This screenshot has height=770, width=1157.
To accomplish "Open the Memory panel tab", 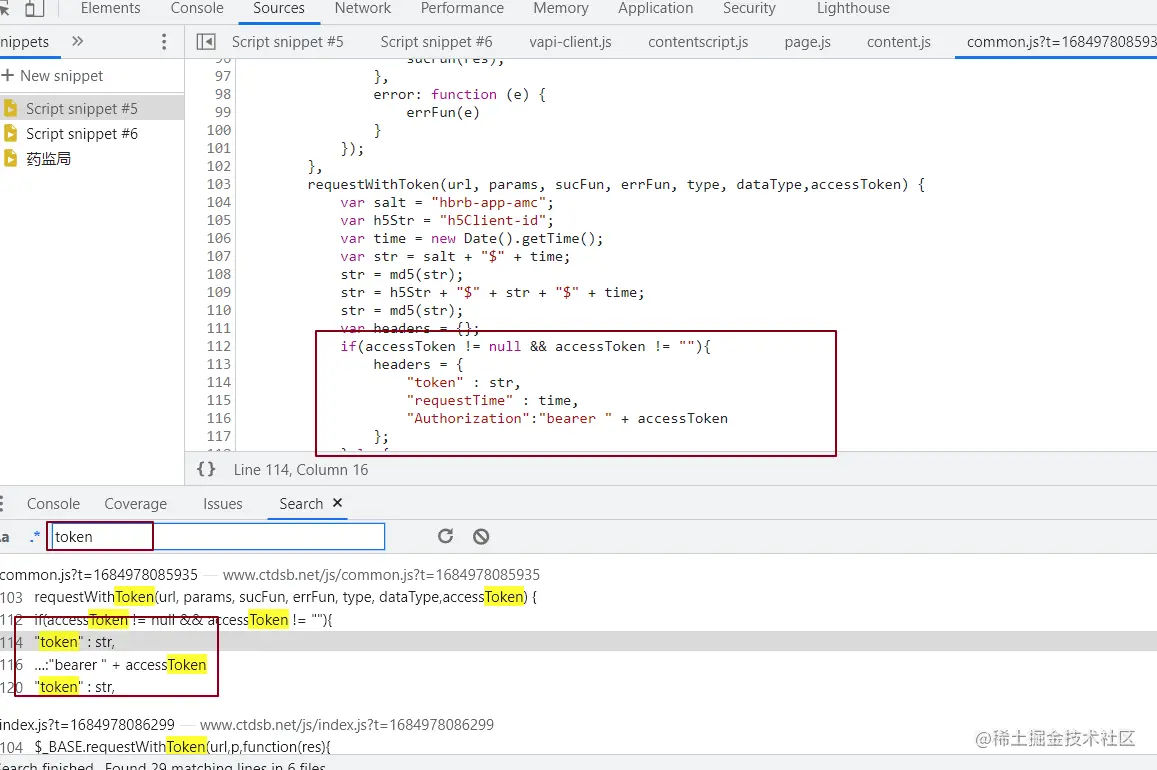I will (x=561, y=8).
